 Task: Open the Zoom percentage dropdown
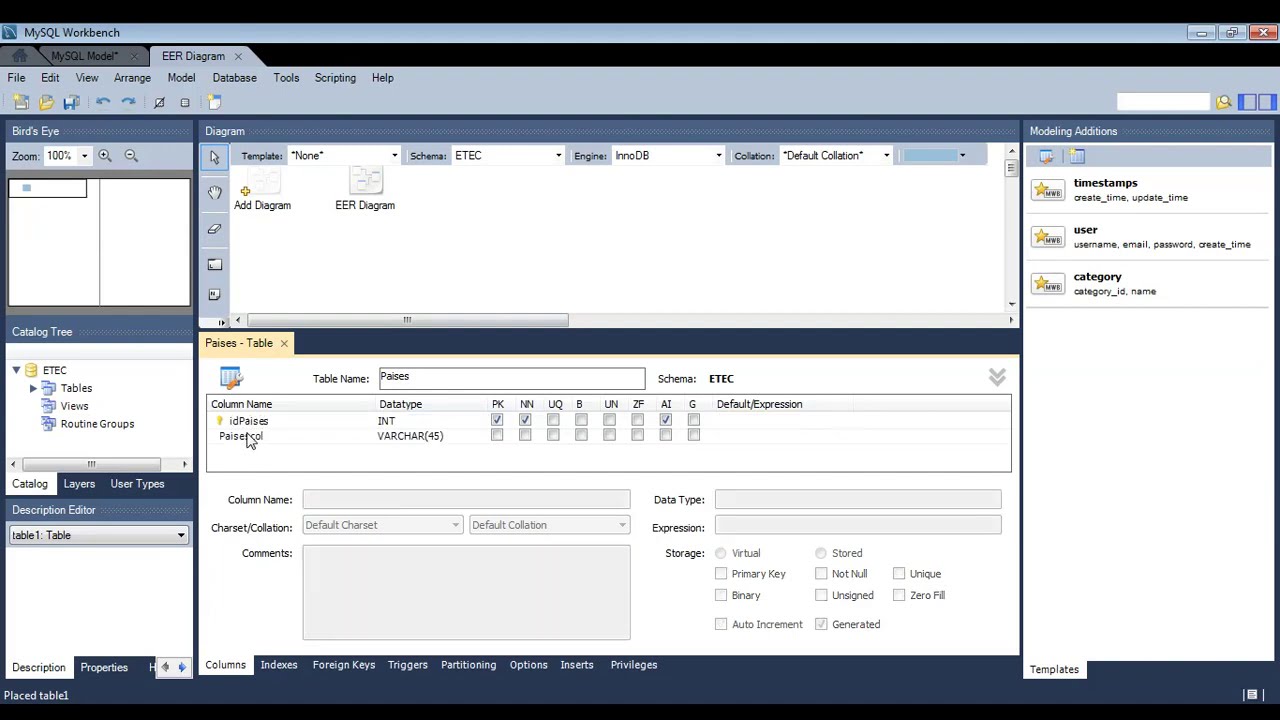click(x=84, y=156)
